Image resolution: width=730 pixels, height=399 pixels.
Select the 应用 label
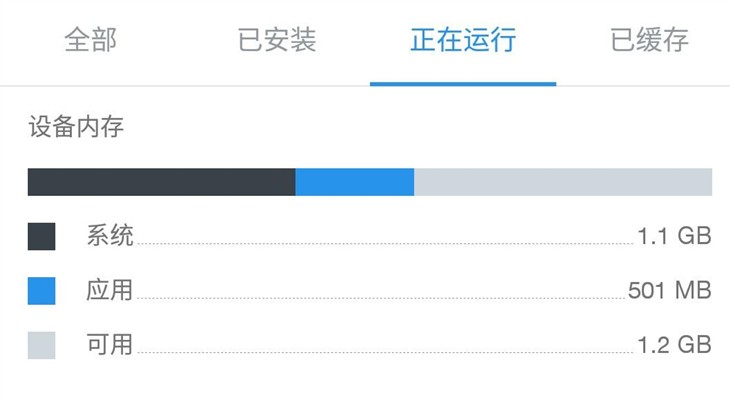coord(110,290)
